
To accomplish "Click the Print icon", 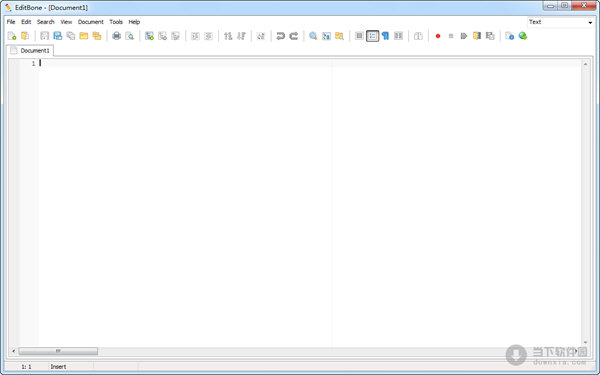I will [117, 36].
